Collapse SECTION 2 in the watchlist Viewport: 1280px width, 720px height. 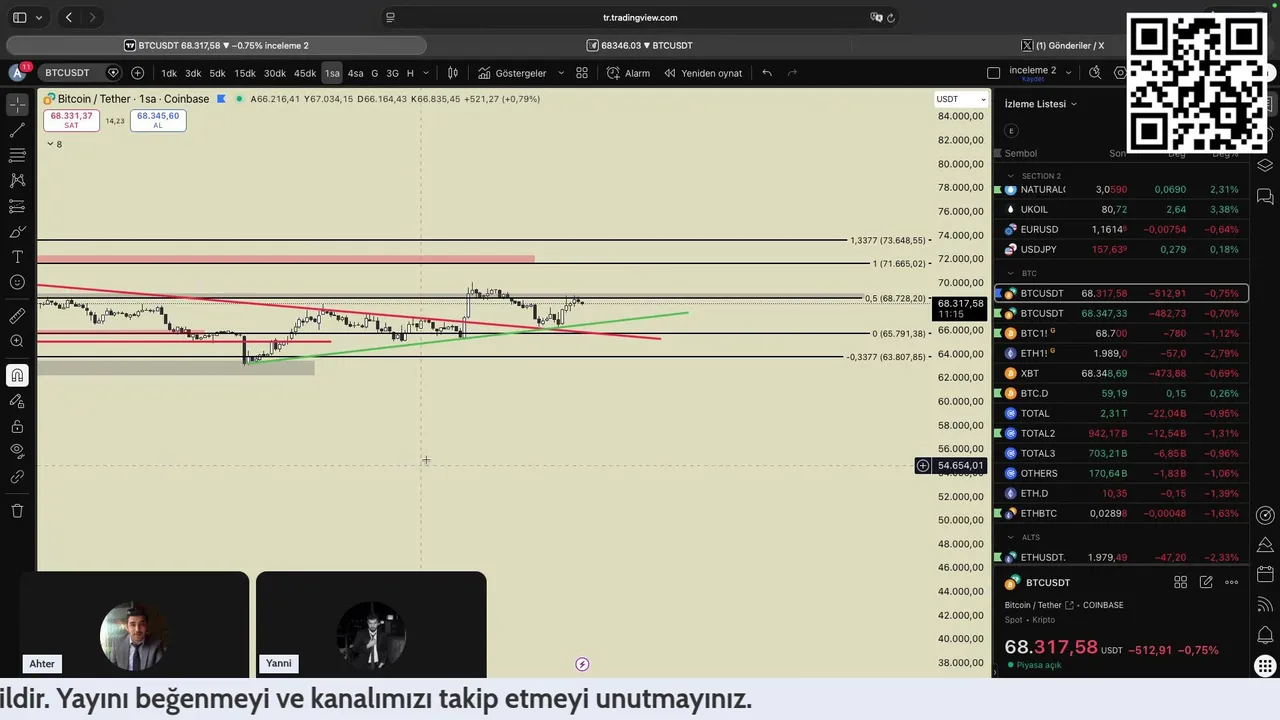[1010, 176]
